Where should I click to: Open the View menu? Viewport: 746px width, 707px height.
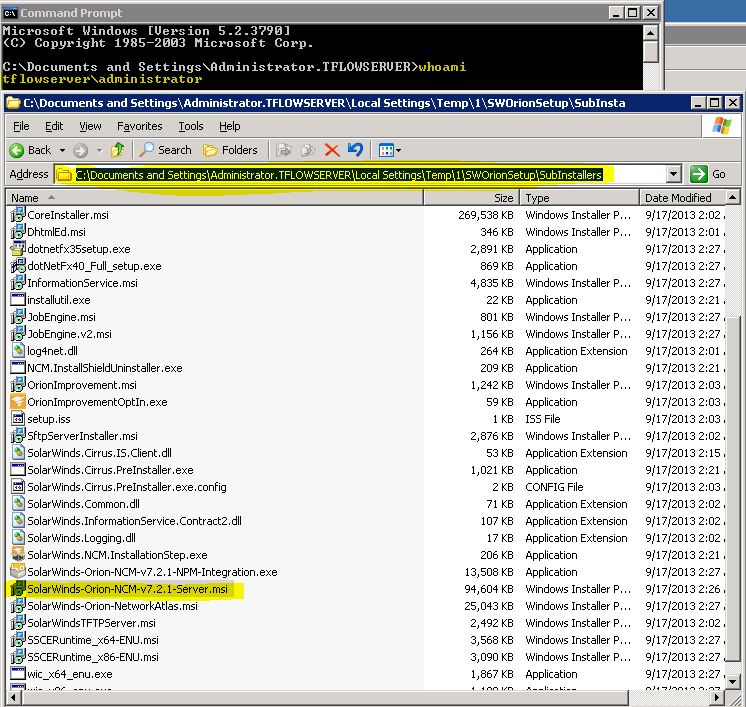90,126
